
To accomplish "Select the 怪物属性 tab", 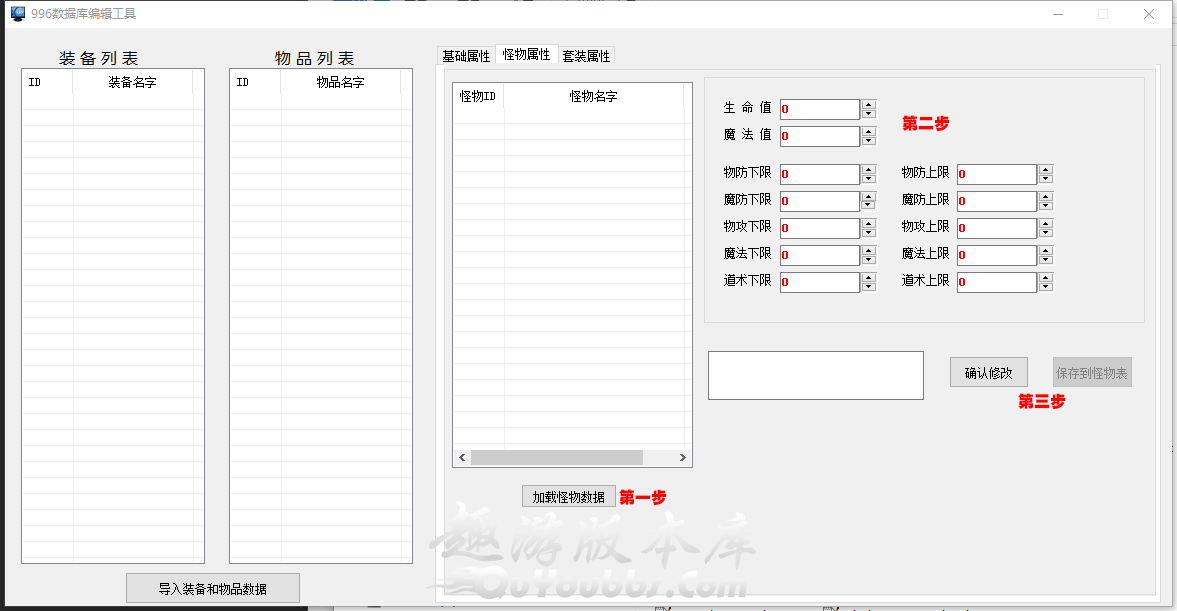I will [x=526, y=54].
